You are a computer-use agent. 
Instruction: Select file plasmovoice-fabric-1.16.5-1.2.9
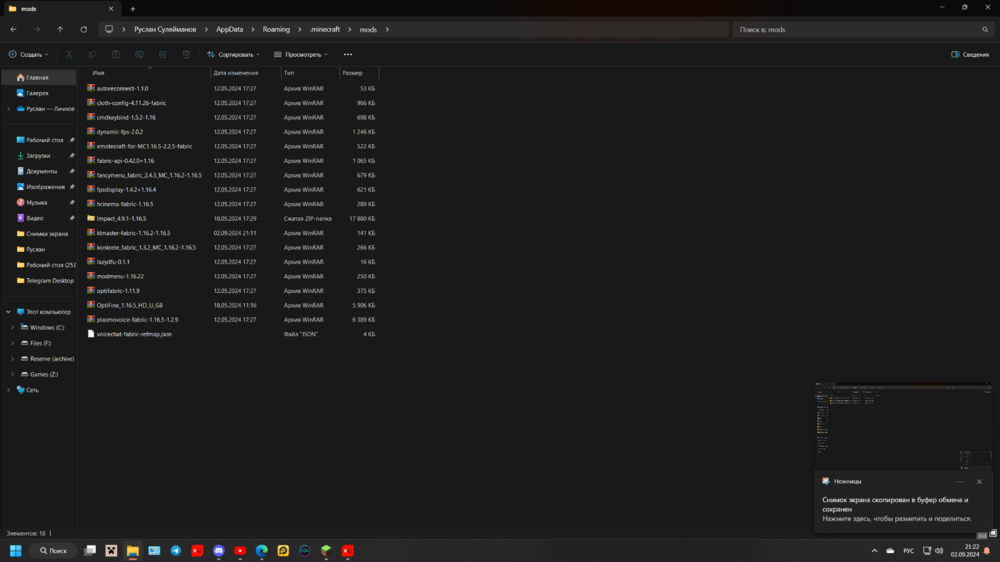click(x=137, y=320)
